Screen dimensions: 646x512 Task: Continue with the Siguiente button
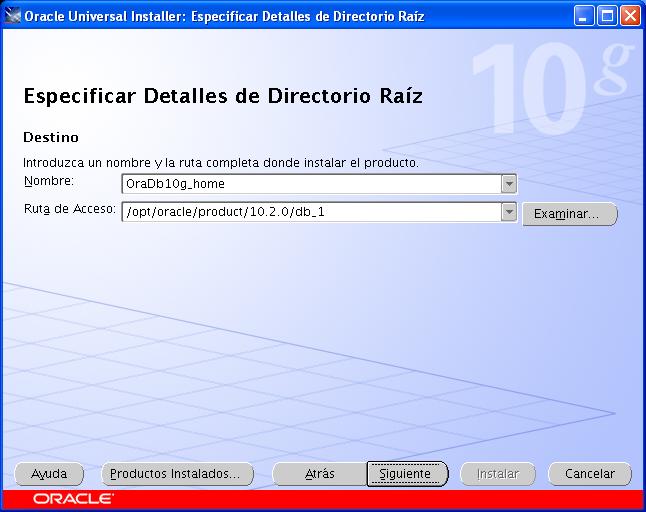(407, 474)
